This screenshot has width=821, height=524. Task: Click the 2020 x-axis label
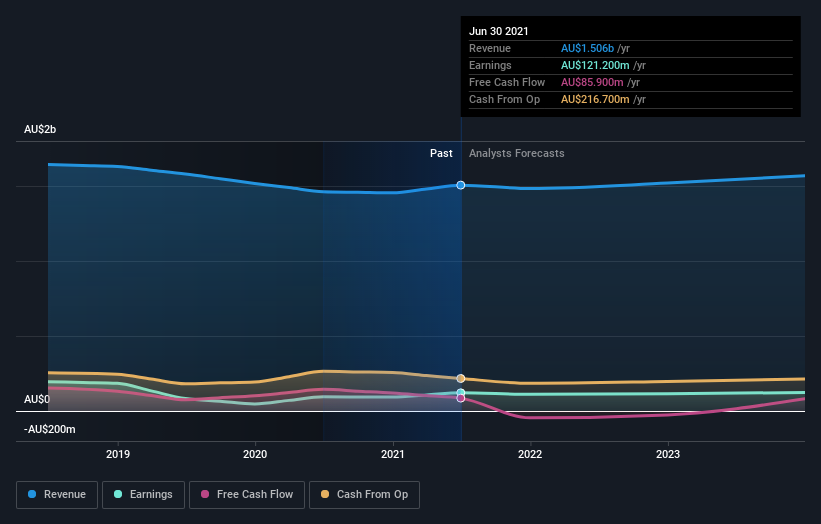(x=255, y=454)
